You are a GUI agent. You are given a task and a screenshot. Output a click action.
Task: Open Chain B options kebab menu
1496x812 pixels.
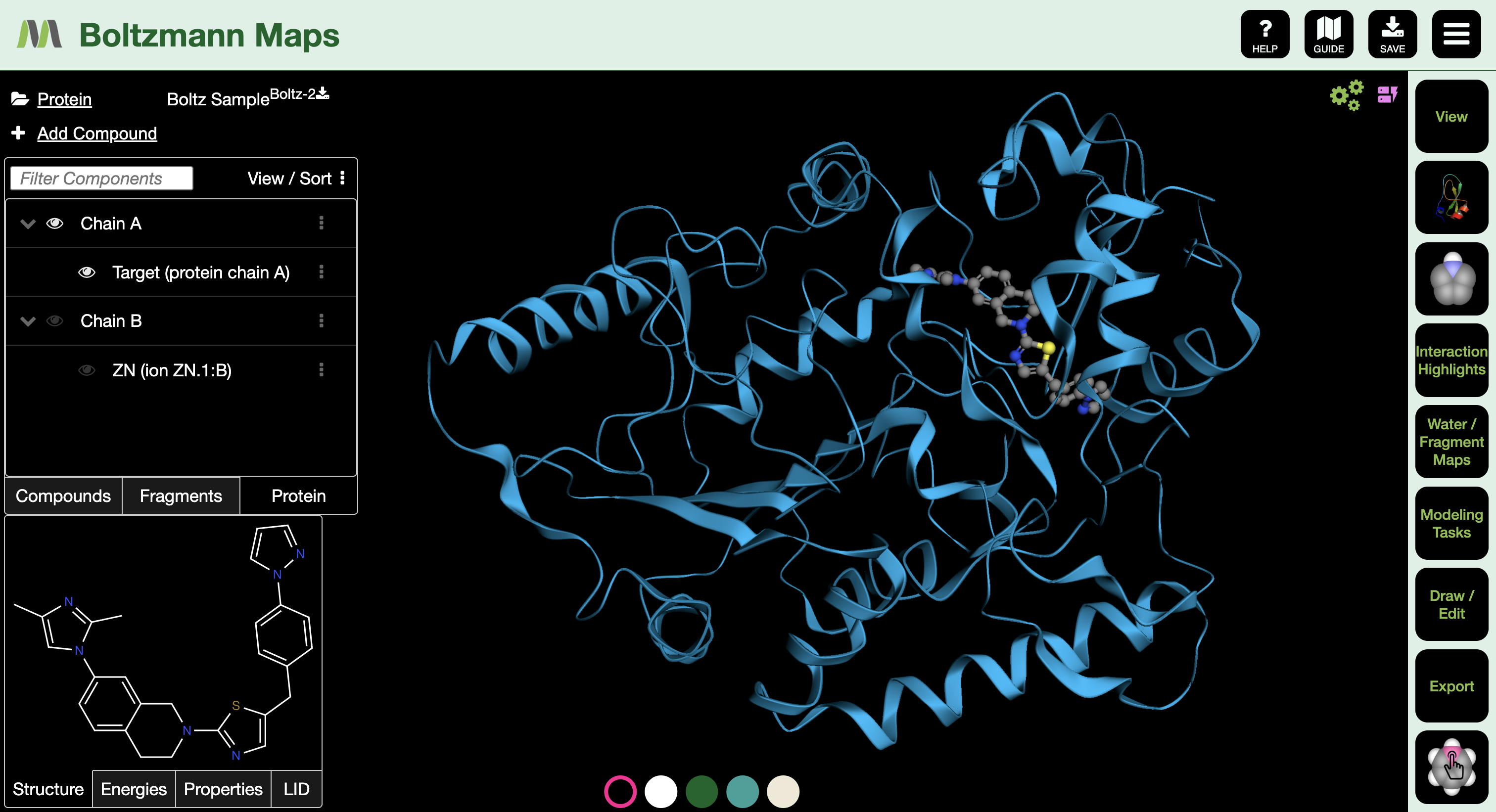coord(321,320)
